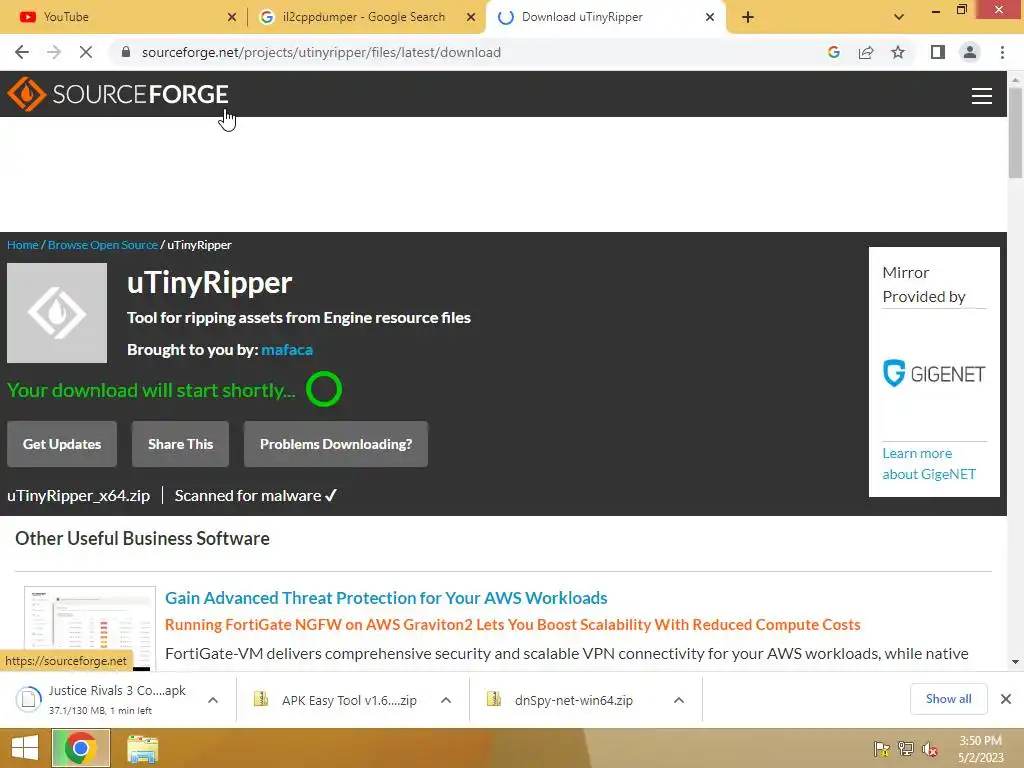Image resolution: width=1024 pixels, height=768 pixels.
Task: Click the heading text 'Other Useful Business Software'
Action: tap(142, 538)
